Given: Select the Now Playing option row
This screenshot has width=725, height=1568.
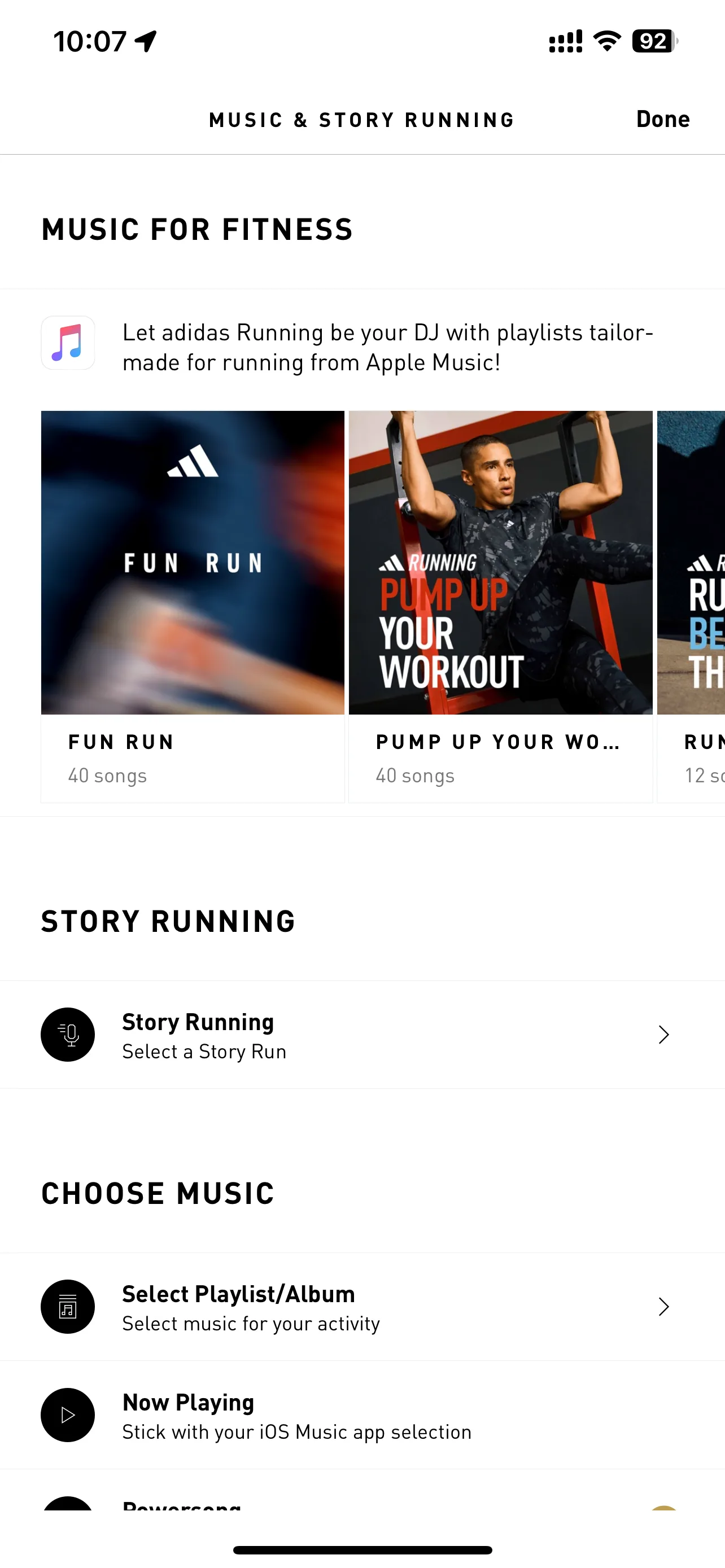Looking at the screenshot, I should [x=362, y=1415].
